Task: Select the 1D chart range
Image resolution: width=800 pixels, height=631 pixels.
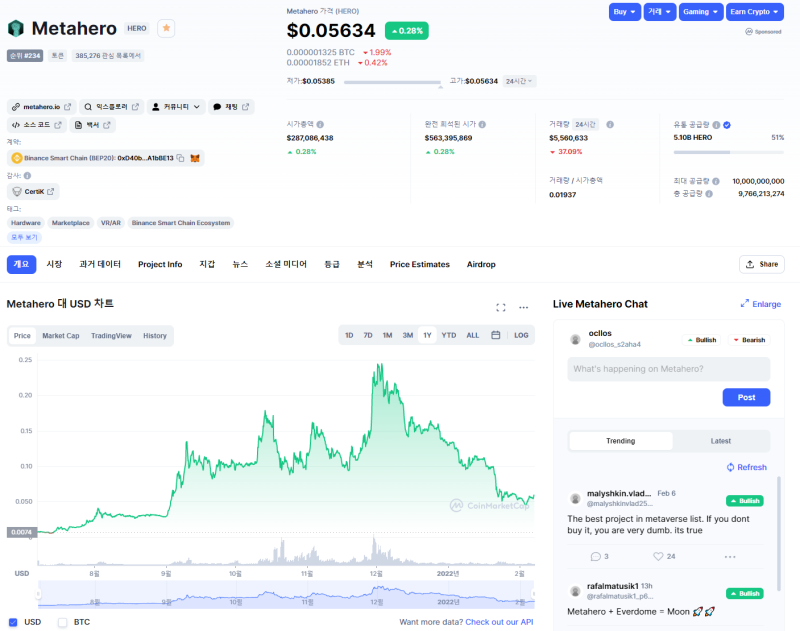Action: click(x=349, y=335)
